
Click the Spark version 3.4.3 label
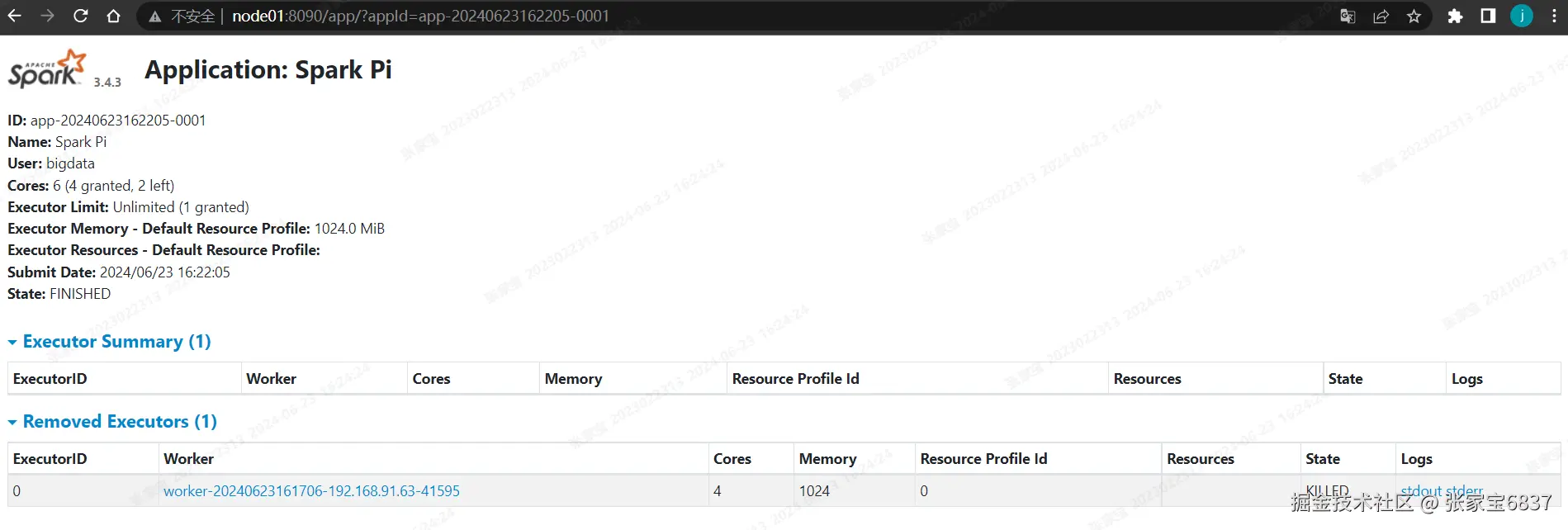(x=107, y=82)
